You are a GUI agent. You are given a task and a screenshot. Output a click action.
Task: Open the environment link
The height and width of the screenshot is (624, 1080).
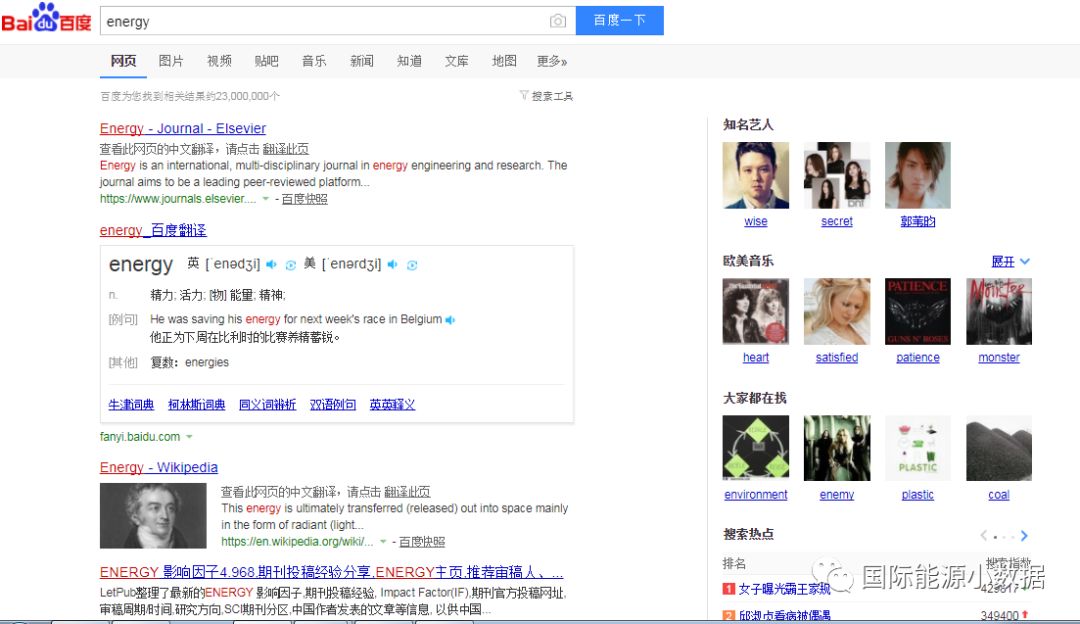(756, 495)
